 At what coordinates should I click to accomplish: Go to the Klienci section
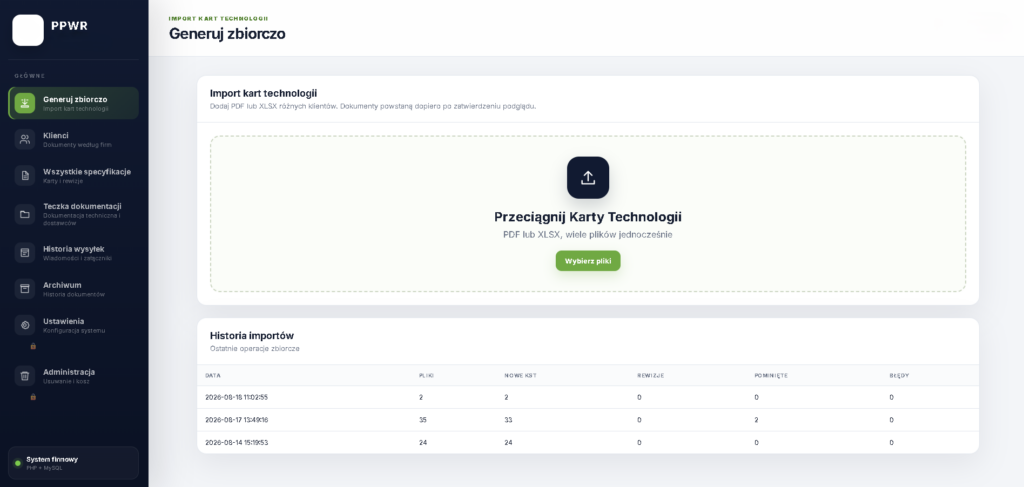click(74, 140)
